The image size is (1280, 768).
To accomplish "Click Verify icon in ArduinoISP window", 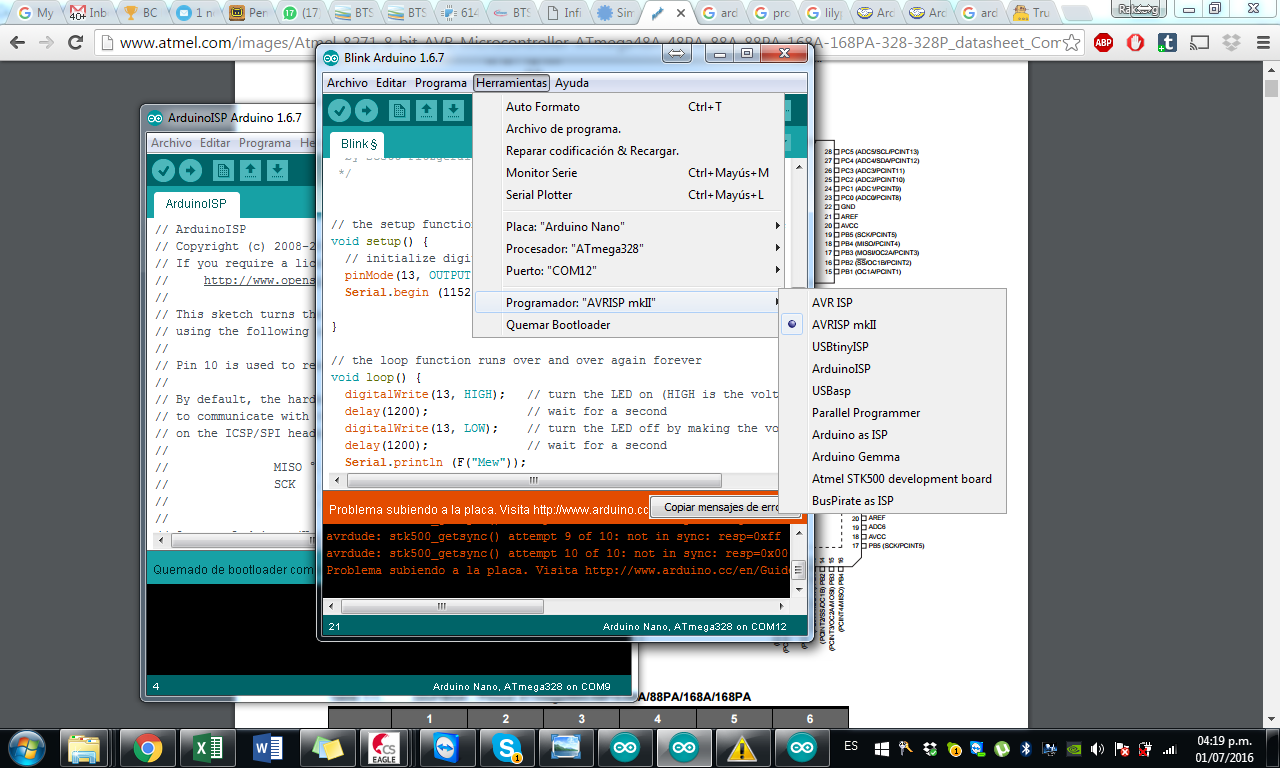I will [x=163, y=170].
